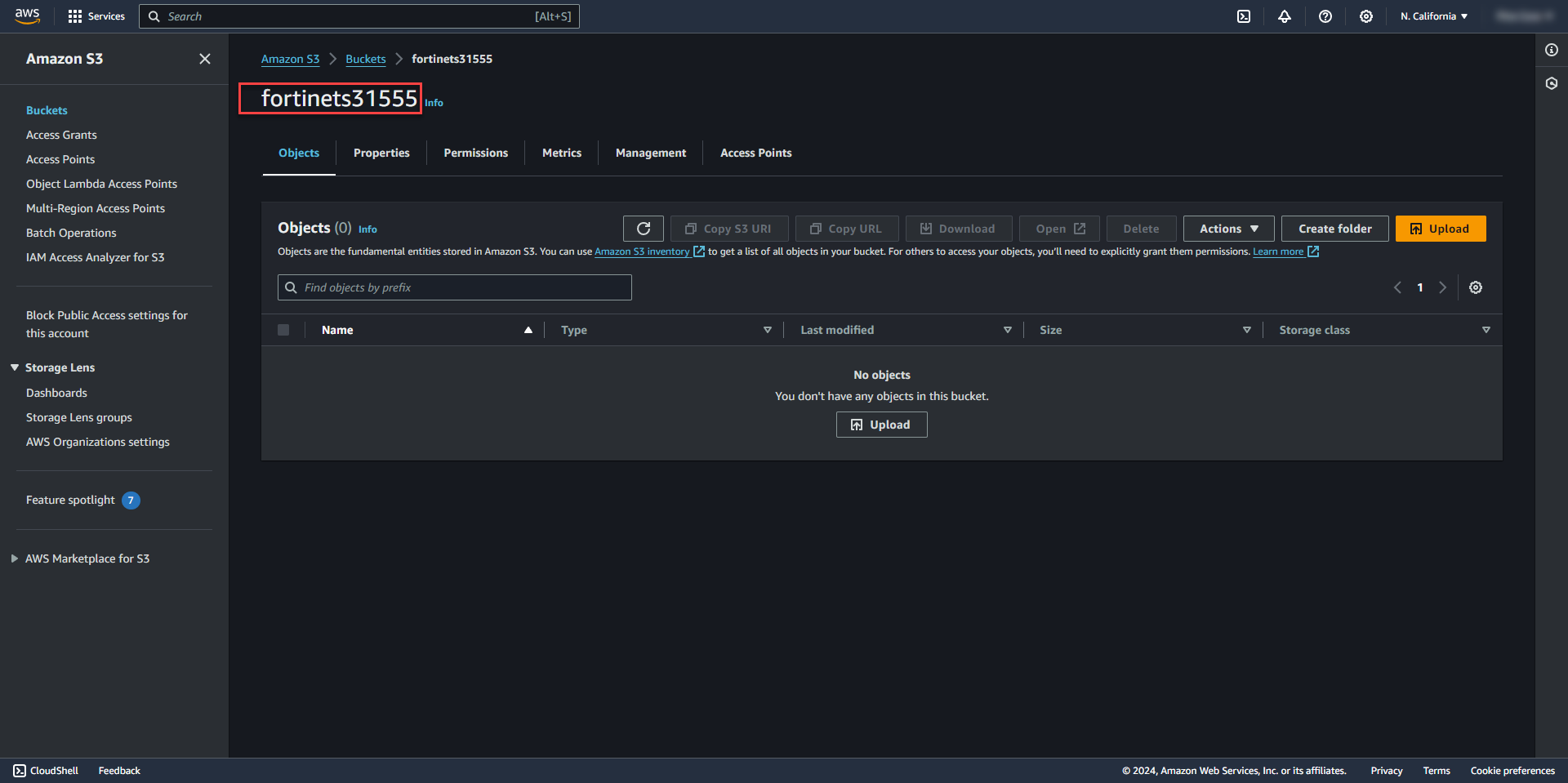Expand AWS Marketplace for S3
Screen dimensions: 1568x783
[15, 558]
